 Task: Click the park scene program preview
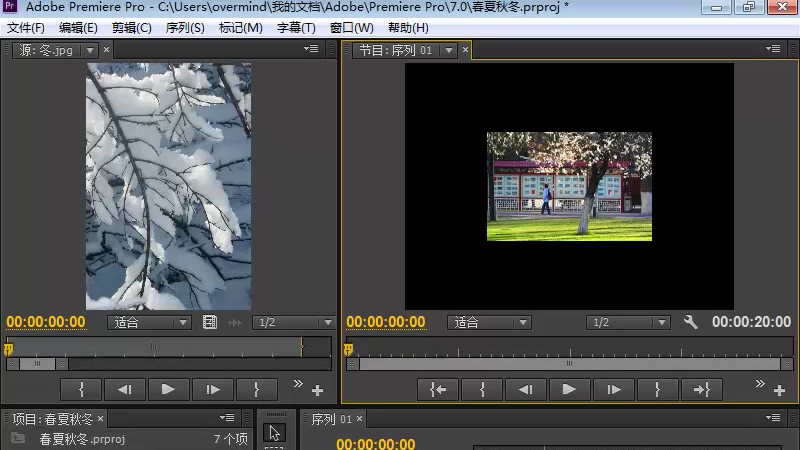[x=569, y=186]
